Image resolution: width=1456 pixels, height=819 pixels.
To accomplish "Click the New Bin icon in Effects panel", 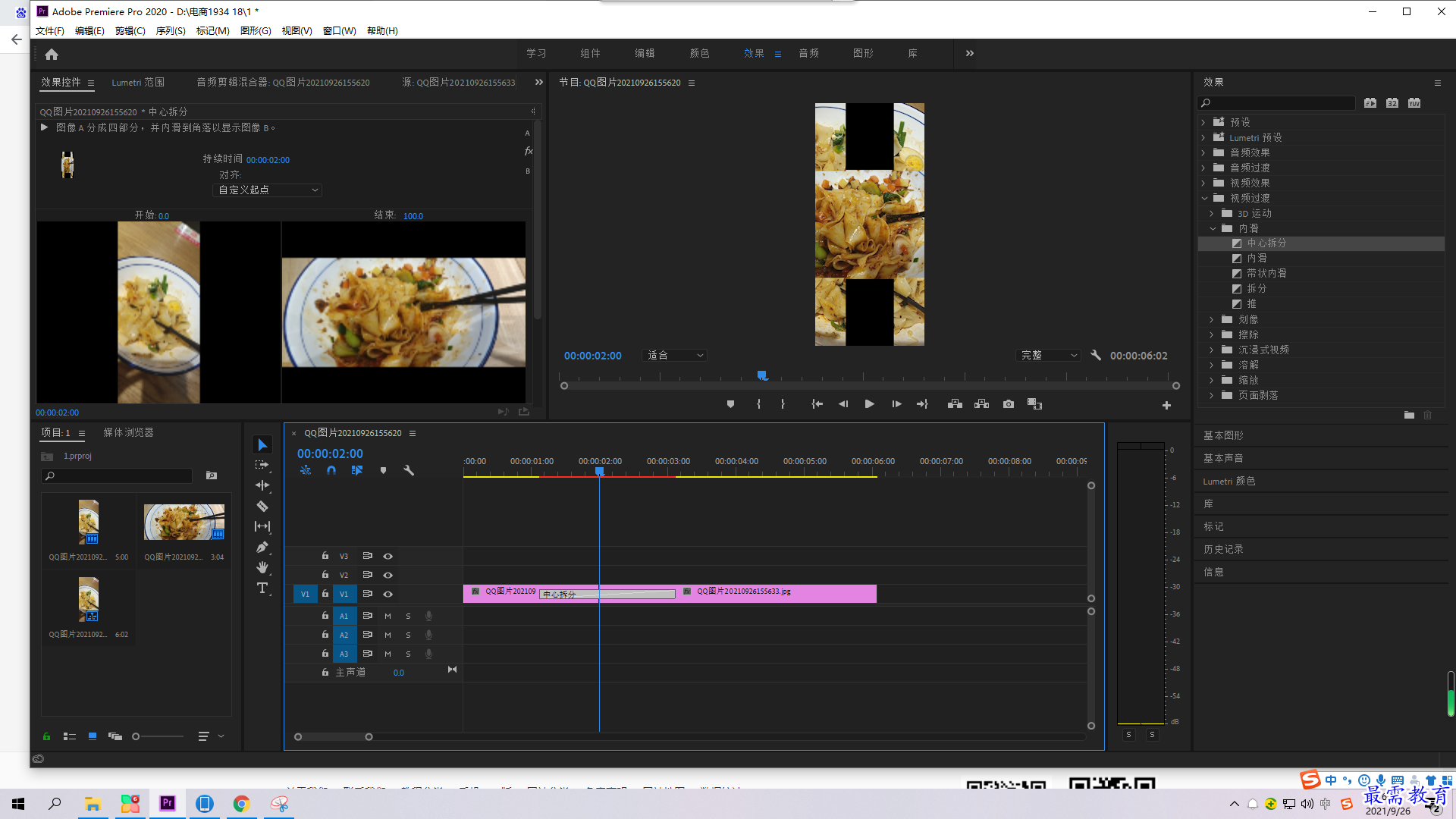I will pyautogui.click(x=1408, y=415).
